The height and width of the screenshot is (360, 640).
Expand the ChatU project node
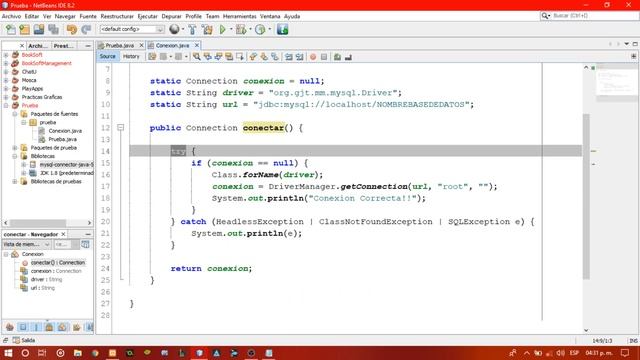pos(6,72)
